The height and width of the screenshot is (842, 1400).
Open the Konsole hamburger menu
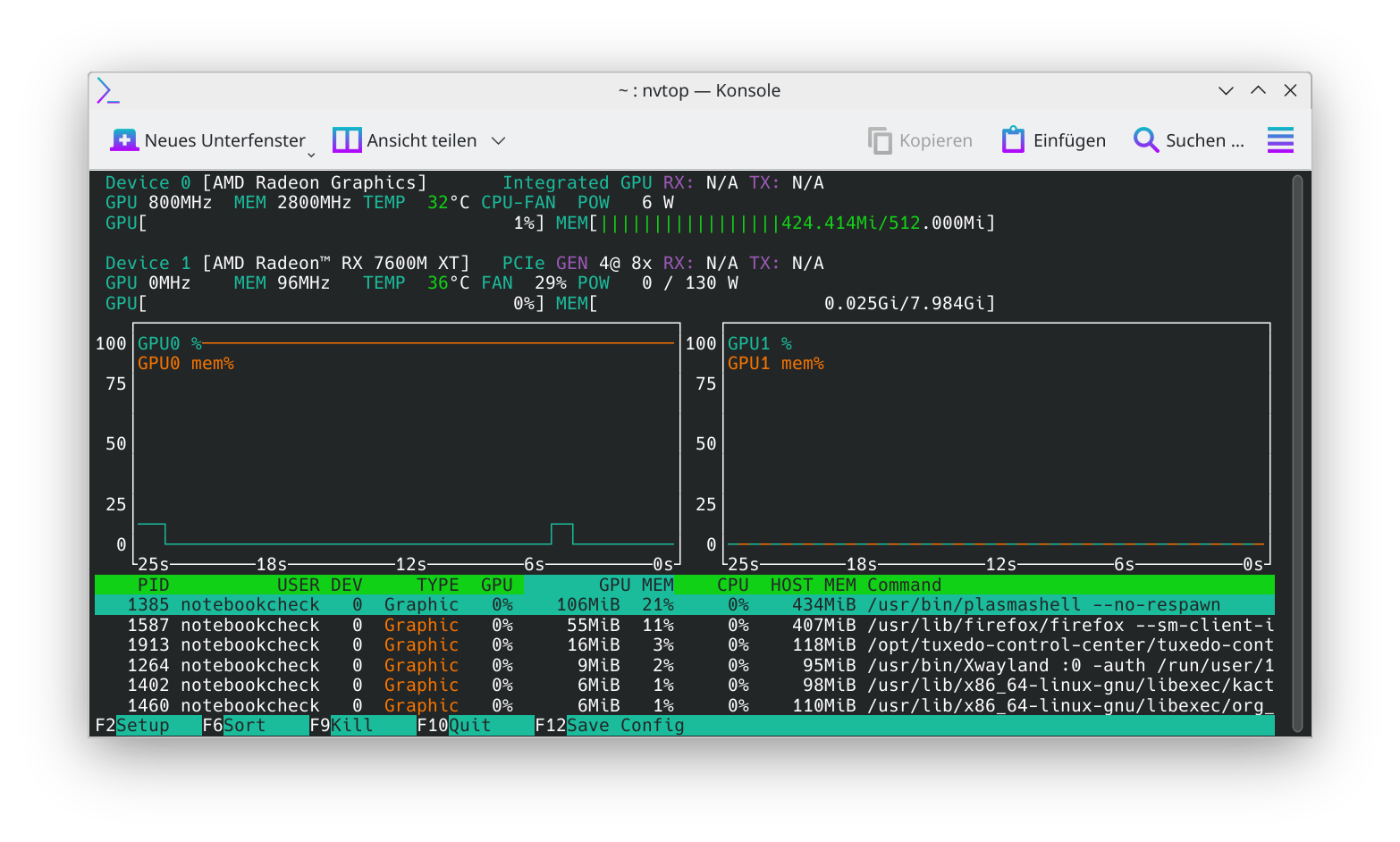[x=1280, y=140]
